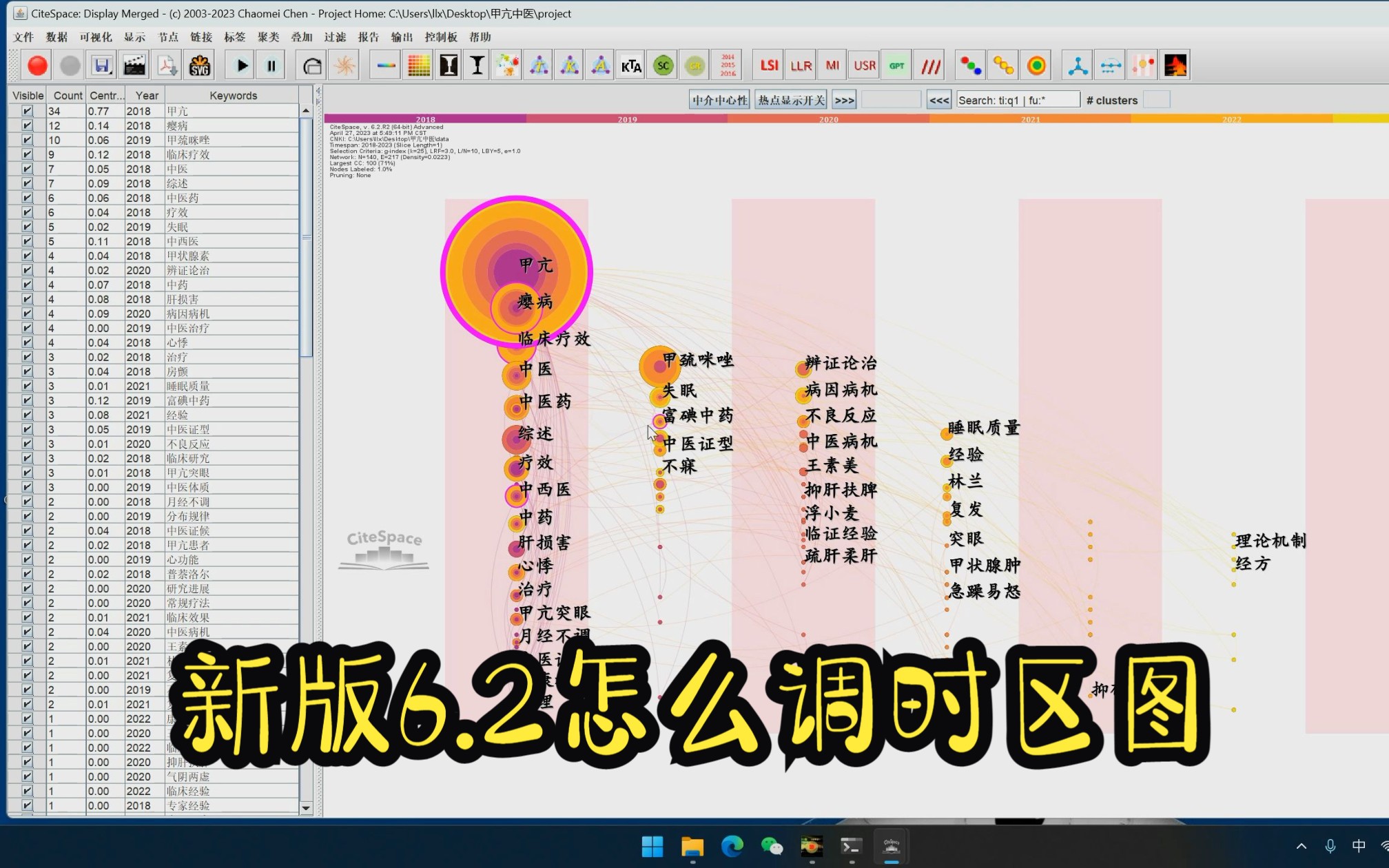Click the red record icon
This screenshot has height=868, width=1389.
coord(37,65)
